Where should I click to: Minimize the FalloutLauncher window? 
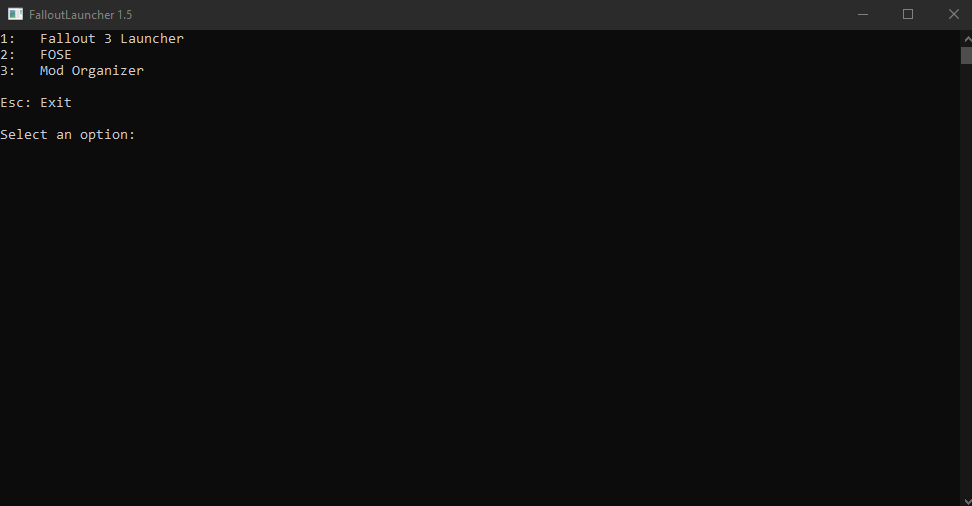pos(862,14)
